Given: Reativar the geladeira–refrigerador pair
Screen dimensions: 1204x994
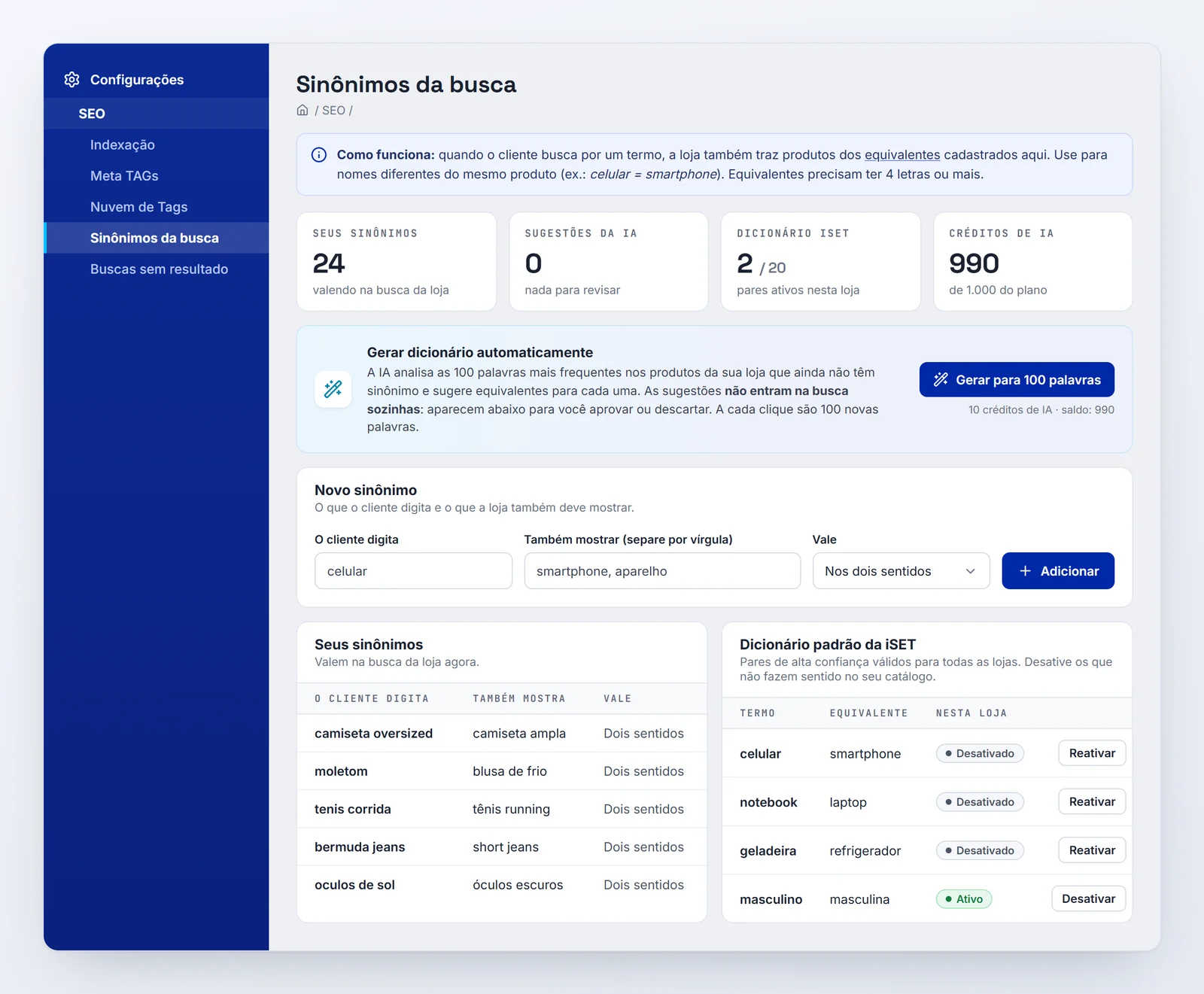Looking at the screenshot, I should pyautogui.click(x=1092, y=850).
